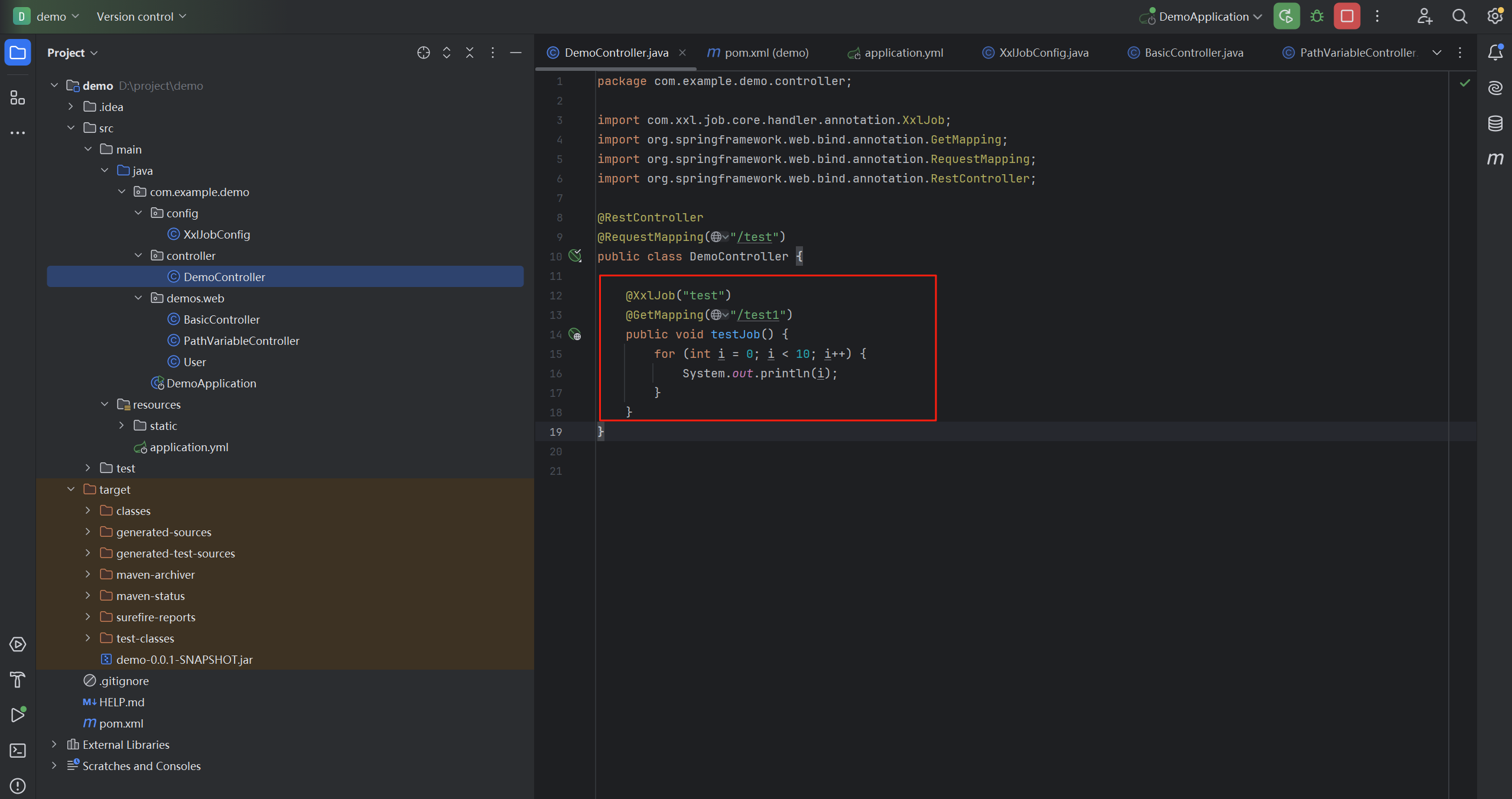This screenshot has width=1512, height=799.
Task: Collapse the src folder
Action: coord(71,128)
